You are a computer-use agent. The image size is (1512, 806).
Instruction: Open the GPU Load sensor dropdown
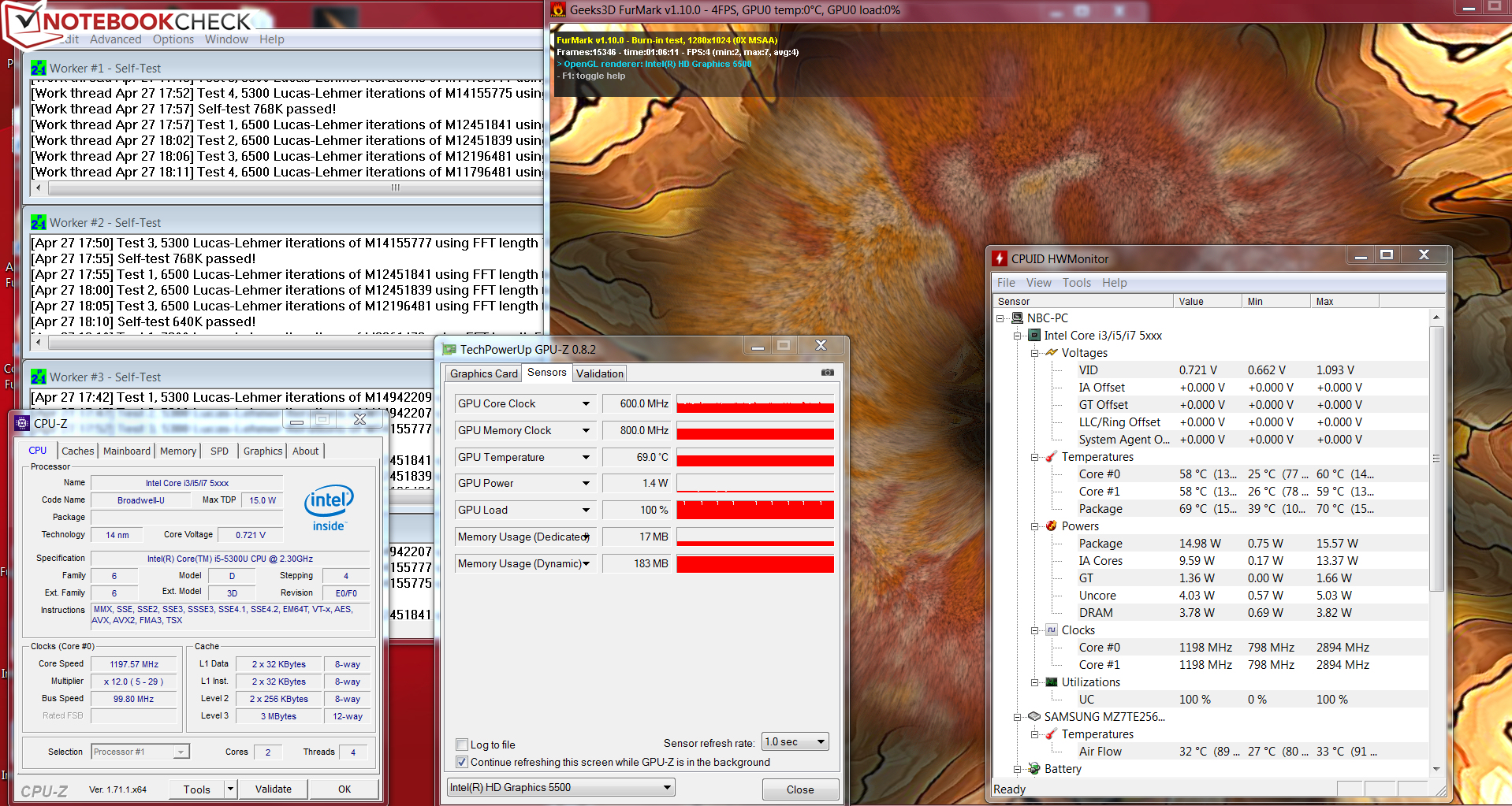586,510
